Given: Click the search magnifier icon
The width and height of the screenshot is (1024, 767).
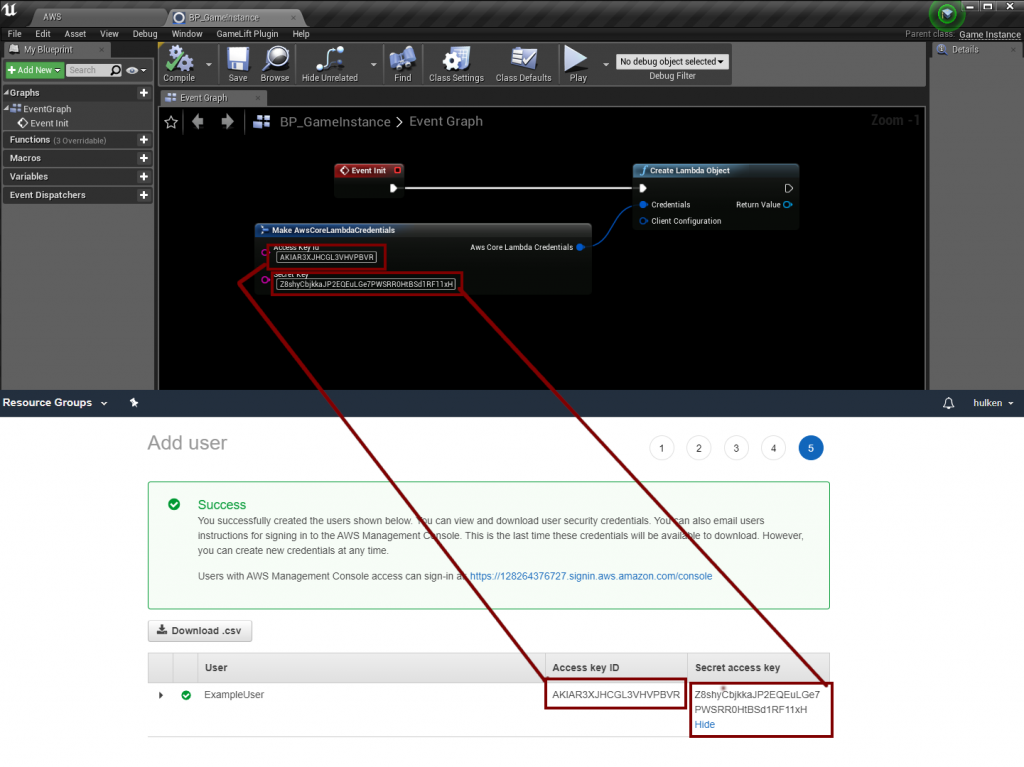Looking at the screenshot, I should coord(116,70).
